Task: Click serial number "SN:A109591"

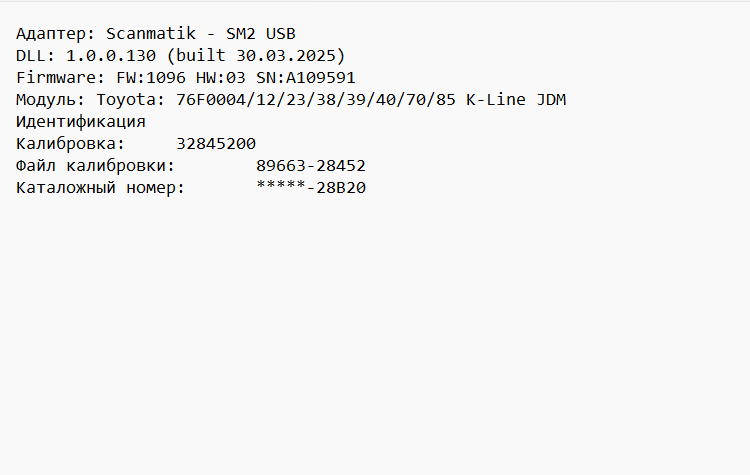Action: click(306, 77)
